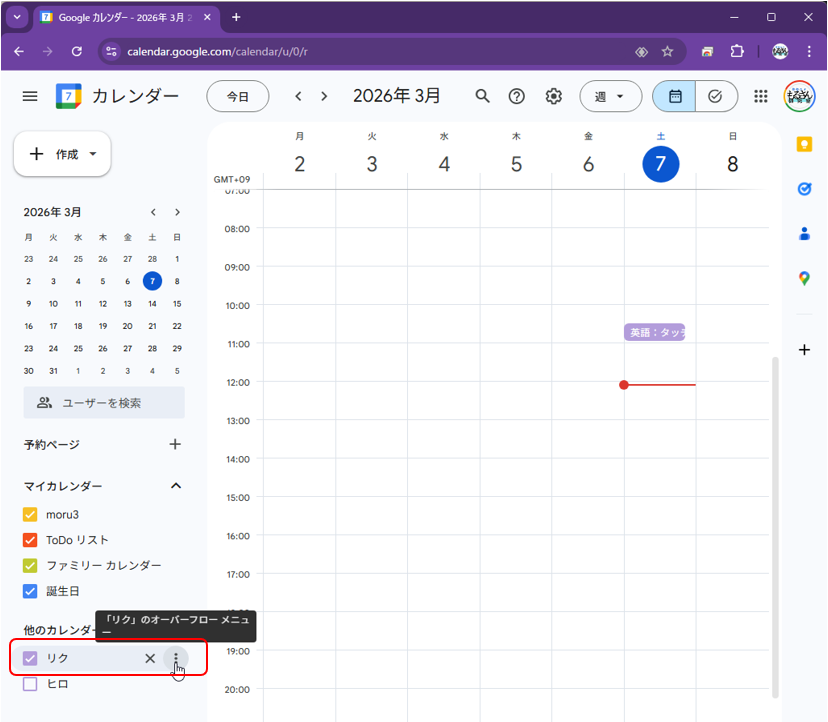Image resolution: width=828 pixels, height=722 pixels.
Task: Click the 今日 button
Action: (x=237, y=96)
